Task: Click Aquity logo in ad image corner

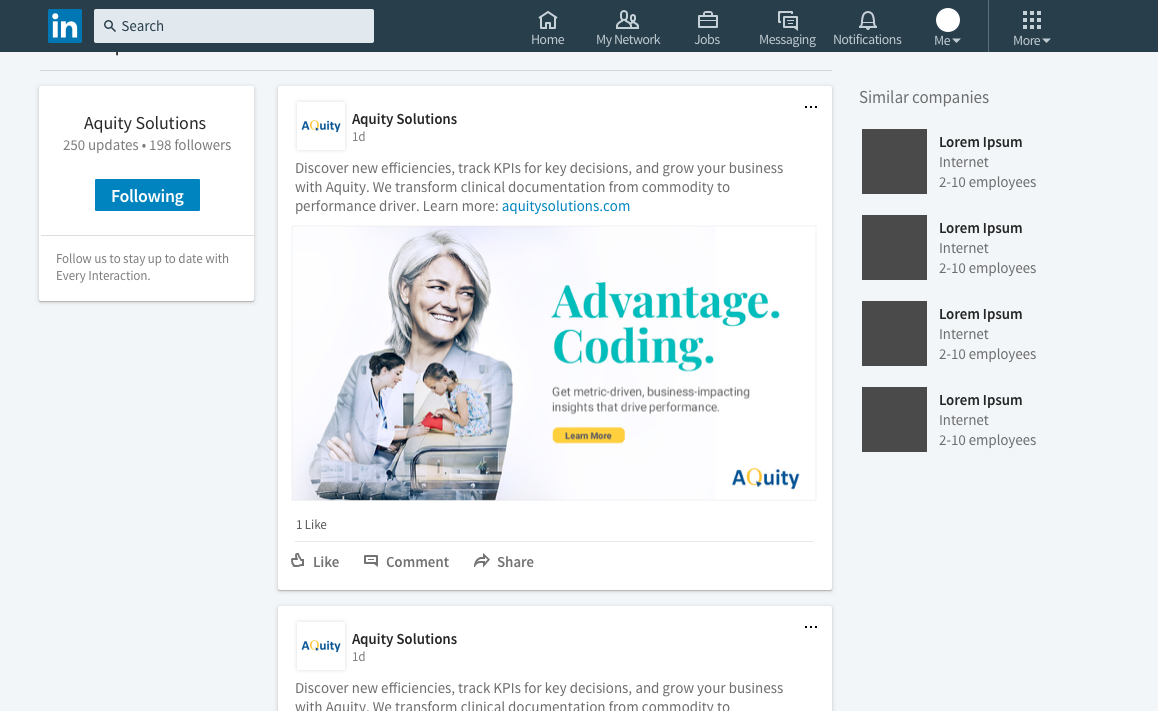Action: click(765, 478)
